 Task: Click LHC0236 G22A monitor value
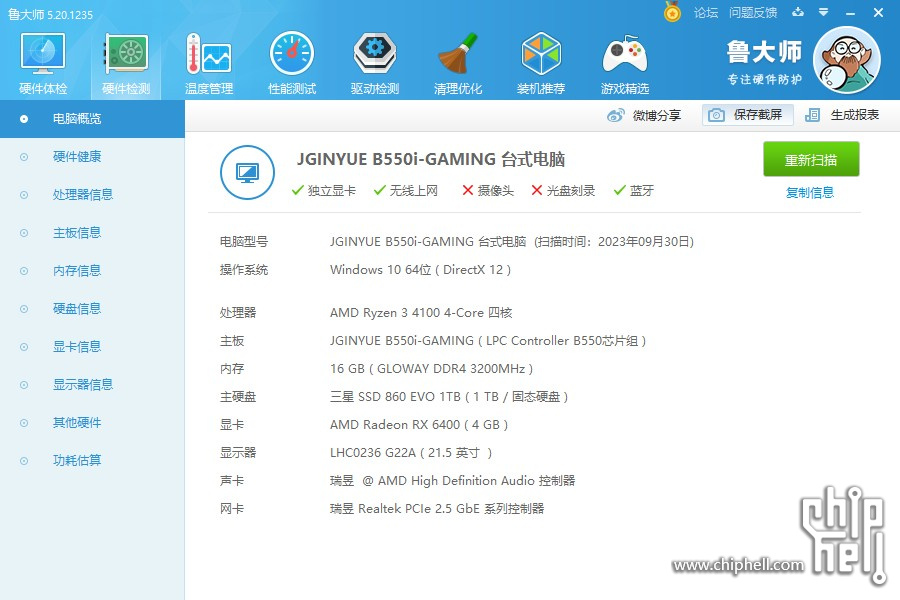(x=411, y=453)
